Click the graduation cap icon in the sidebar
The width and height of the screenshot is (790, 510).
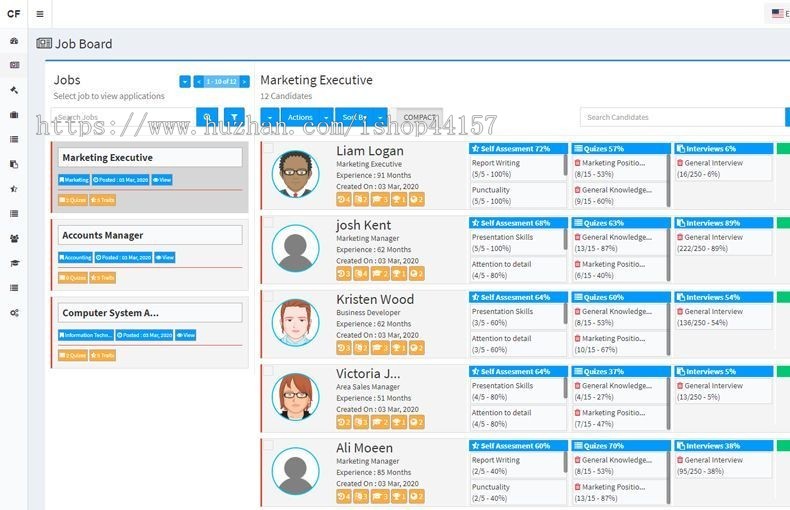[x=14, y=263]
